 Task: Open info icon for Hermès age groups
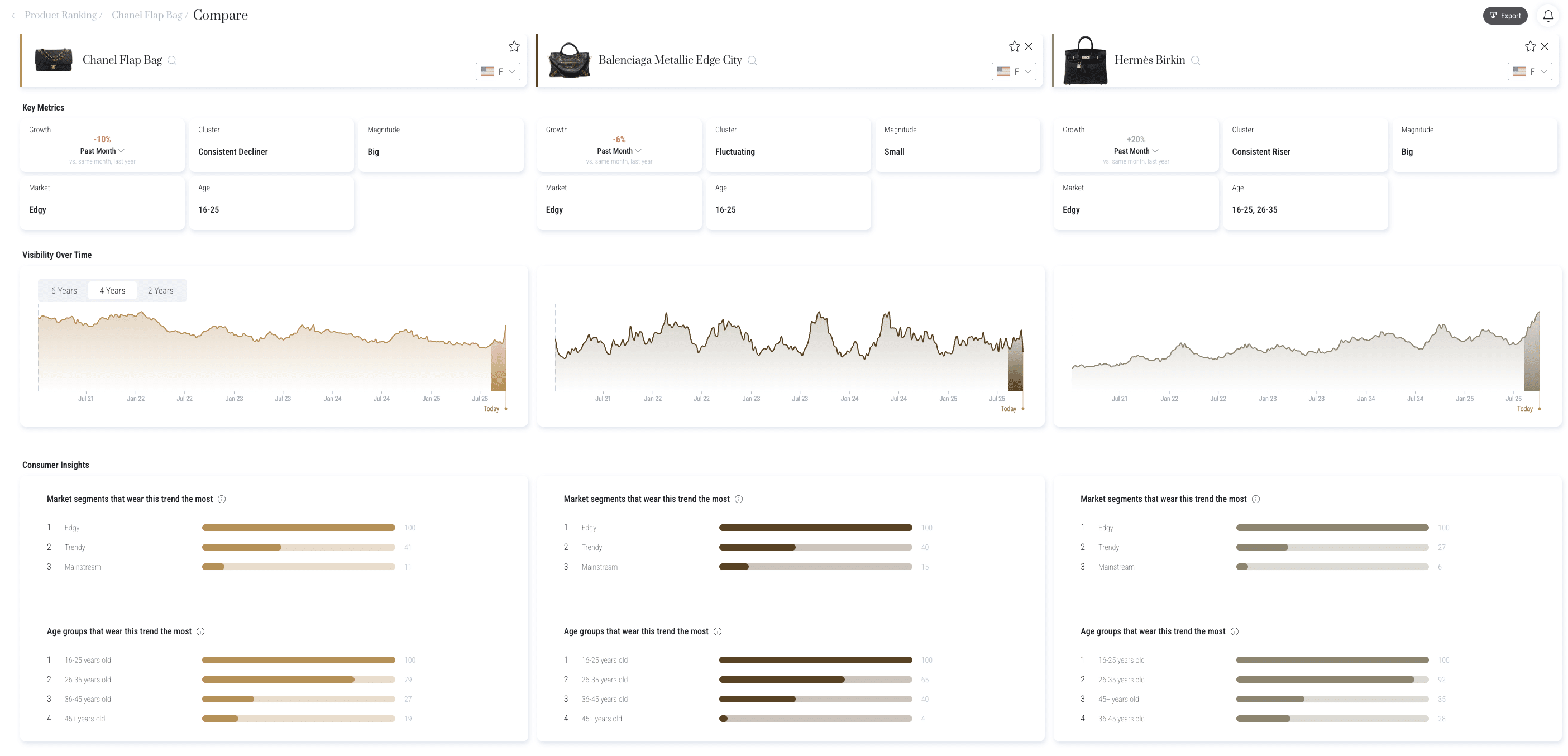pos(1235,631)
